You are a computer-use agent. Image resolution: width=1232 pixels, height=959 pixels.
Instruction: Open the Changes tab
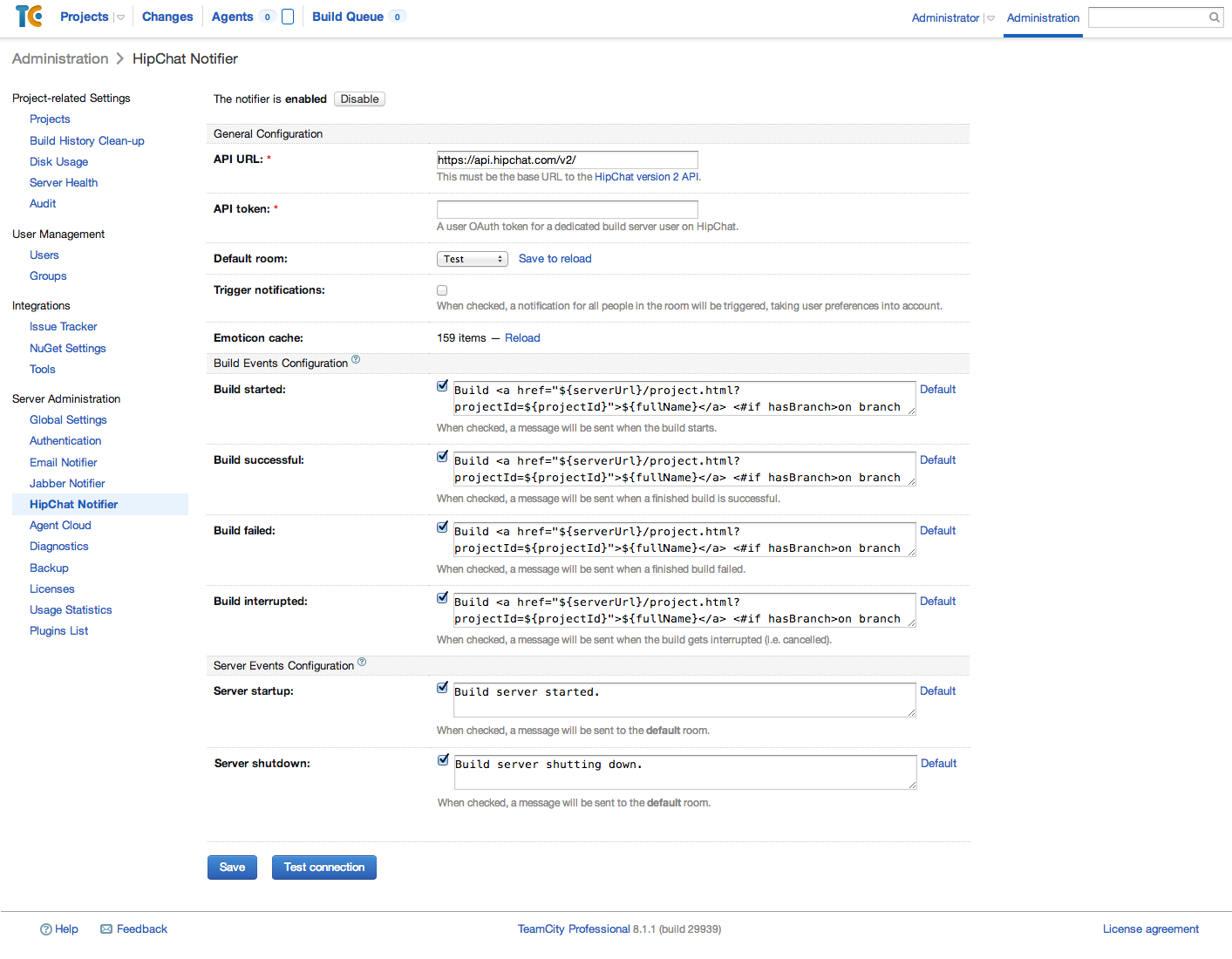tap(167, 17)
